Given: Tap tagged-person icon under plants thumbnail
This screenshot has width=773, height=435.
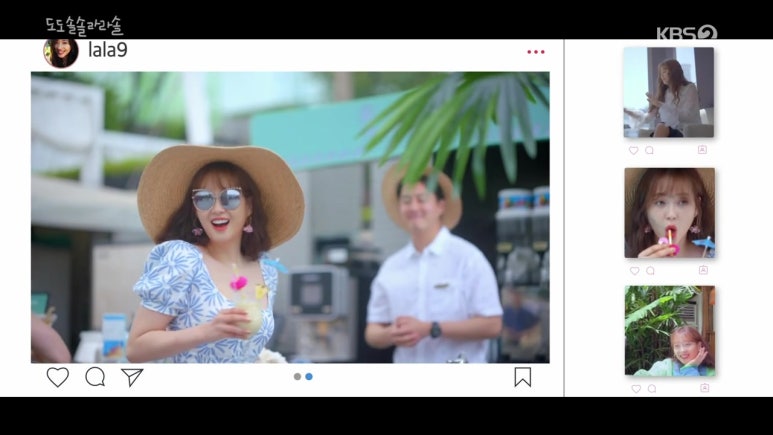Looking at the screenshot, I should click(705, 388).
